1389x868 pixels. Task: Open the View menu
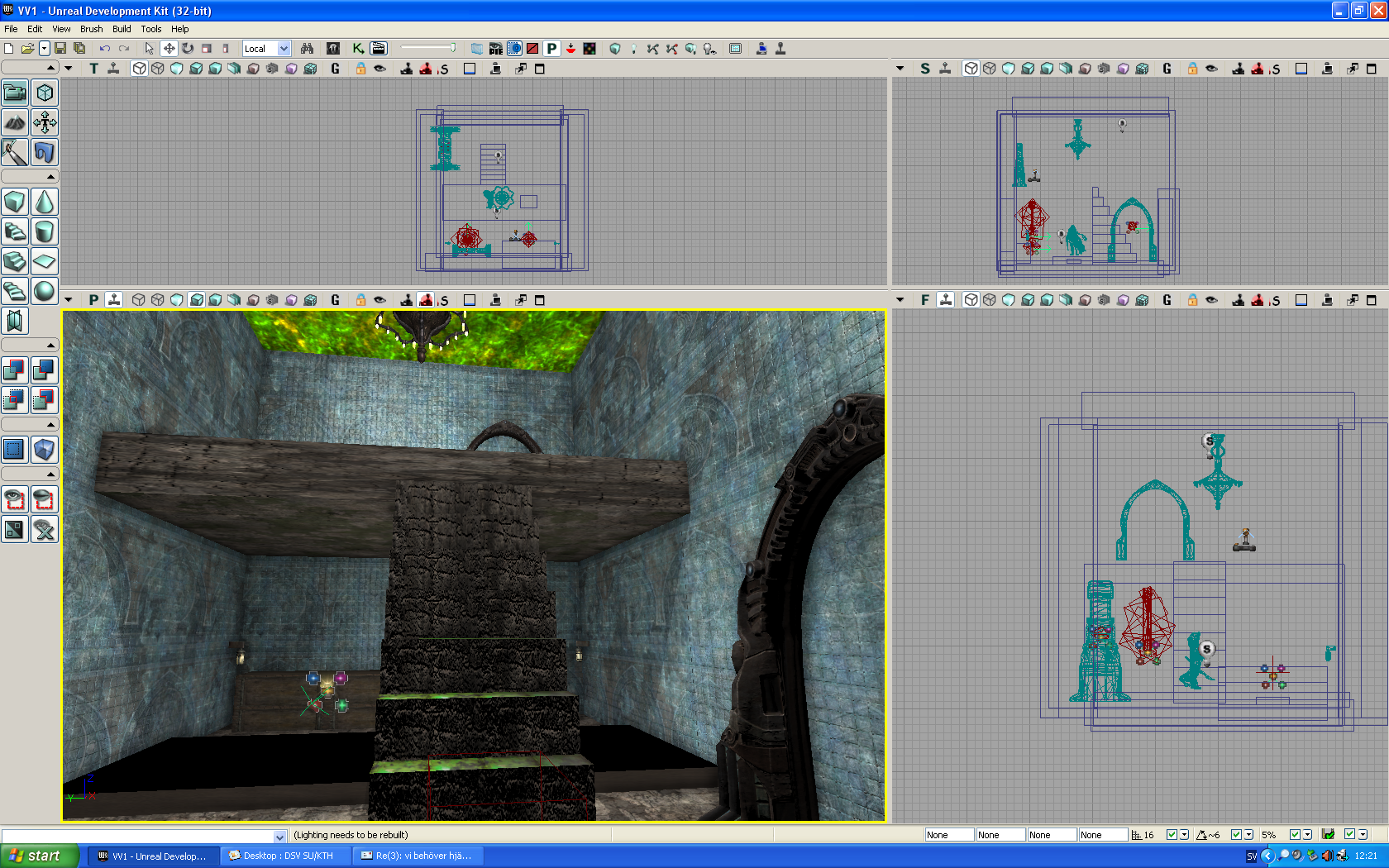tap(61, 29)
